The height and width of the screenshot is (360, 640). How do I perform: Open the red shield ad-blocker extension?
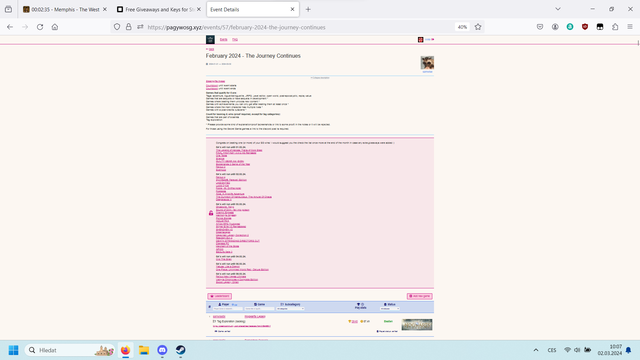click(x=585, y=27)
